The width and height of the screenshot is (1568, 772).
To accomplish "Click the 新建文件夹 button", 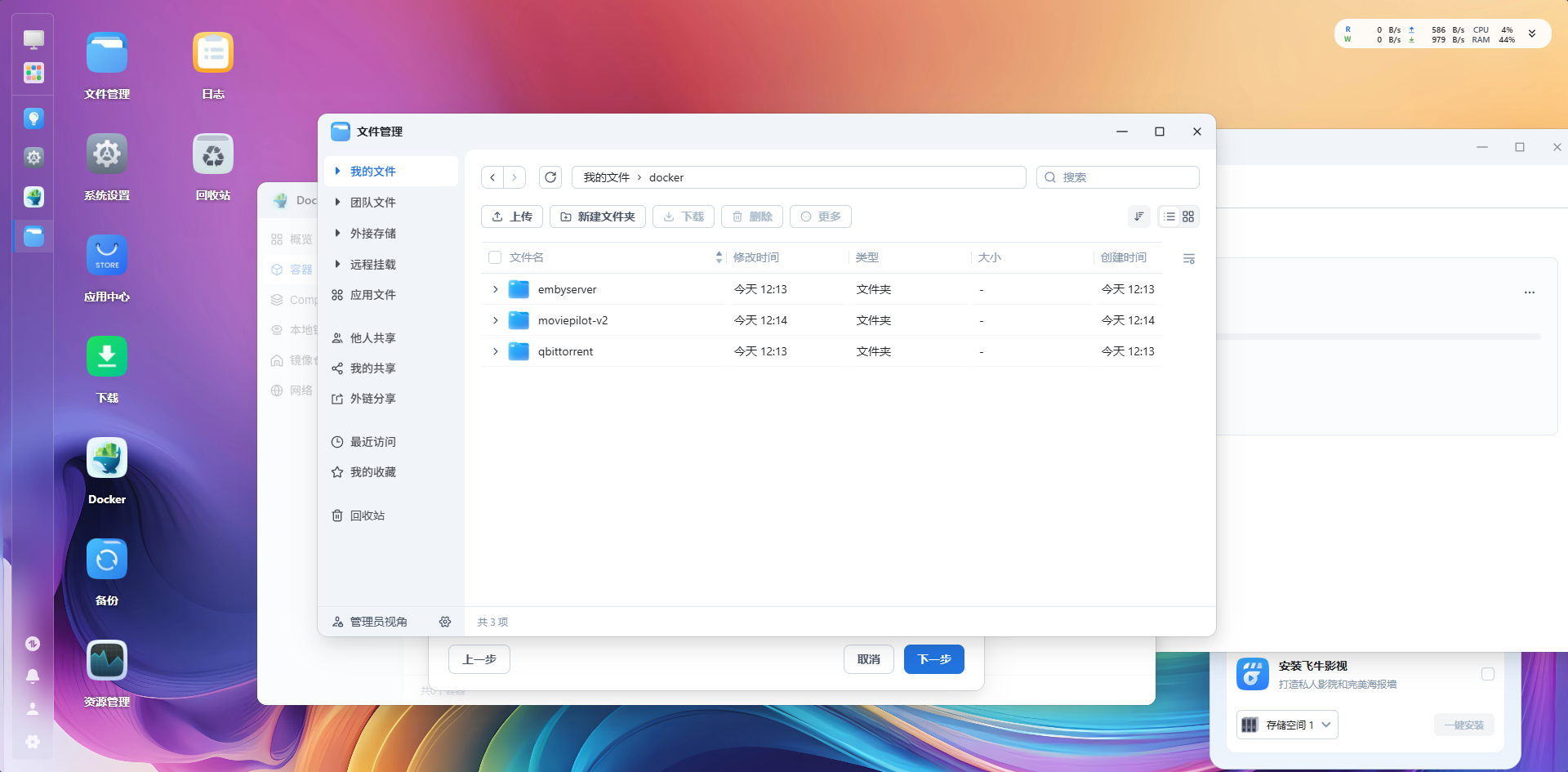I will pyautogui.click(x=598, y=216).
